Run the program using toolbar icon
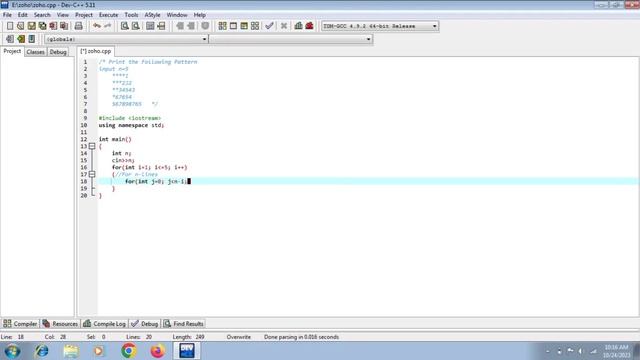Image resolution: width=640 pixels, height=360 pixels. click(x=233, y=26)
